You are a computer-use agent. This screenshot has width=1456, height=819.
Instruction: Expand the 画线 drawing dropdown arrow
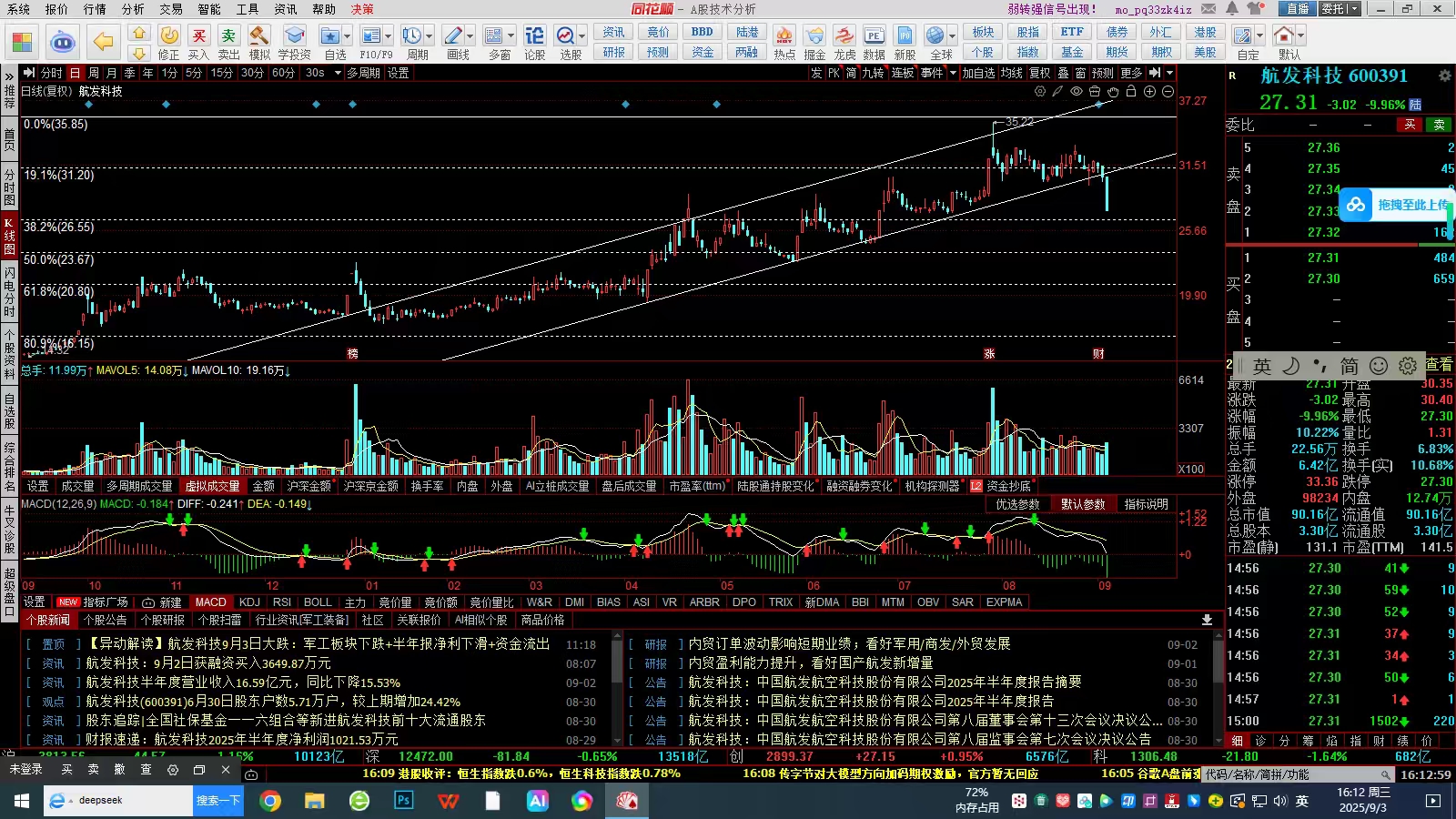pyautogui.click(x=470, y=36)
